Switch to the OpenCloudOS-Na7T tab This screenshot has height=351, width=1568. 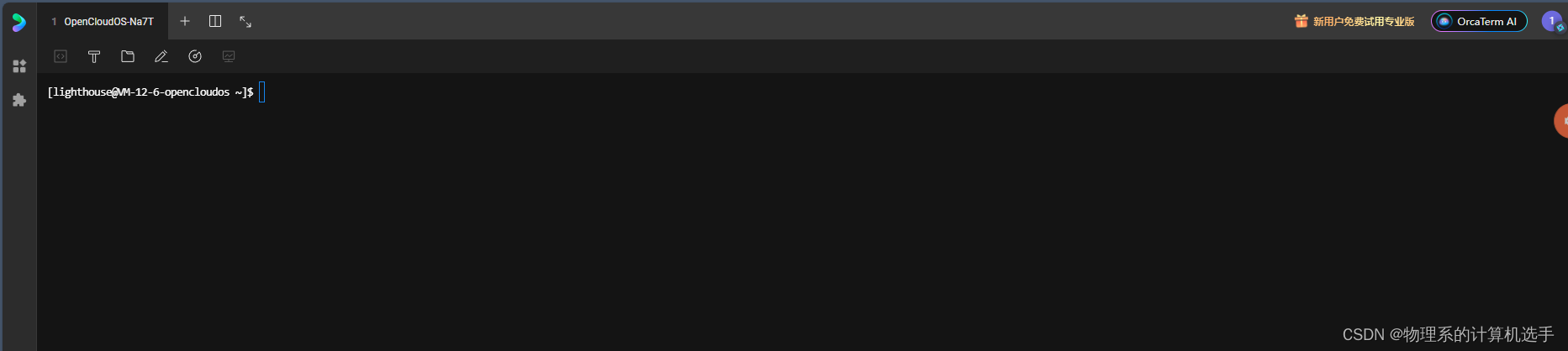[103, 22]
